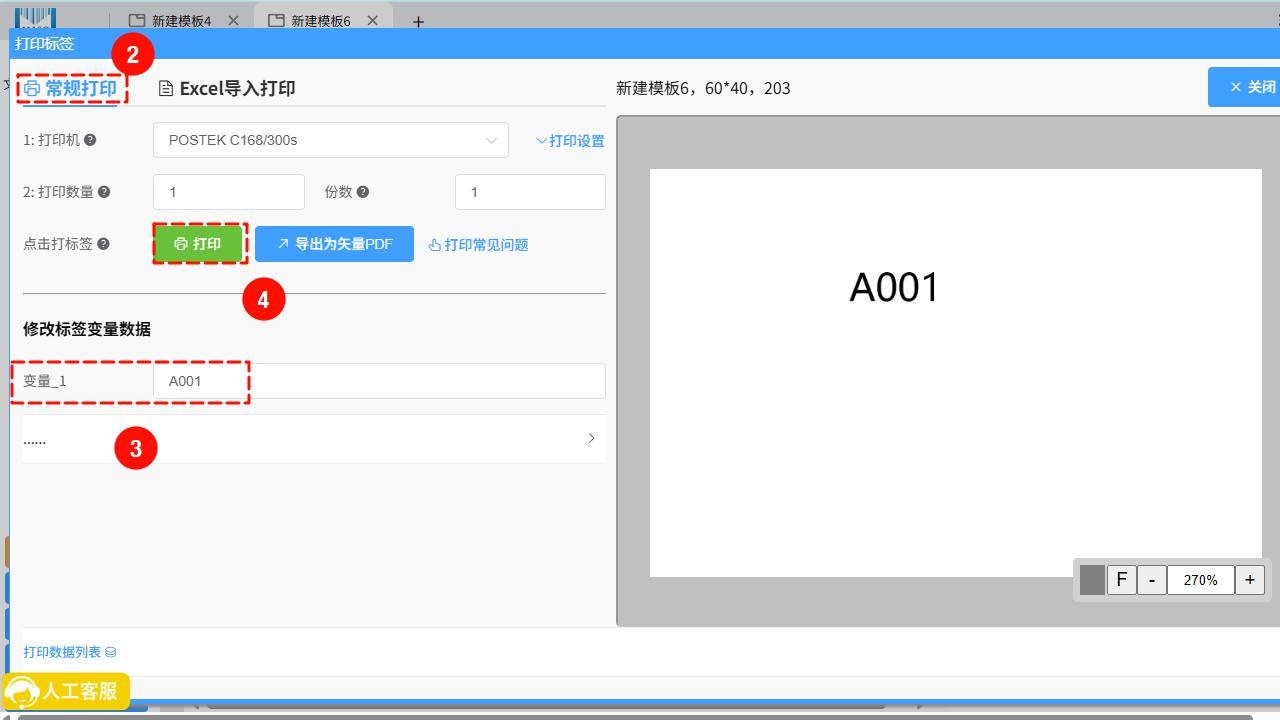The height and width of the screenshot is (720, 1280).
Task: Zoom in preview with plus button
Action: (1249, 580)
